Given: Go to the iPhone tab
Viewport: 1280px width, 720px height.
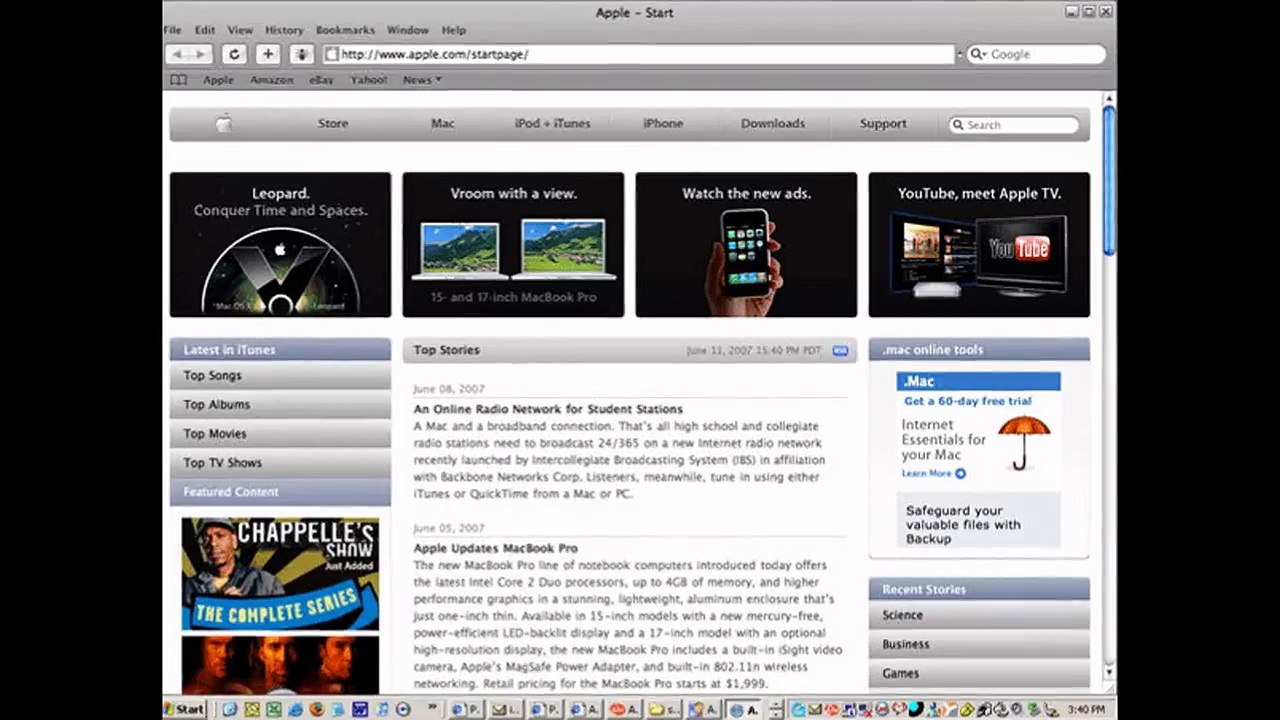Looking at the screenshot, I should coord(663,124).
